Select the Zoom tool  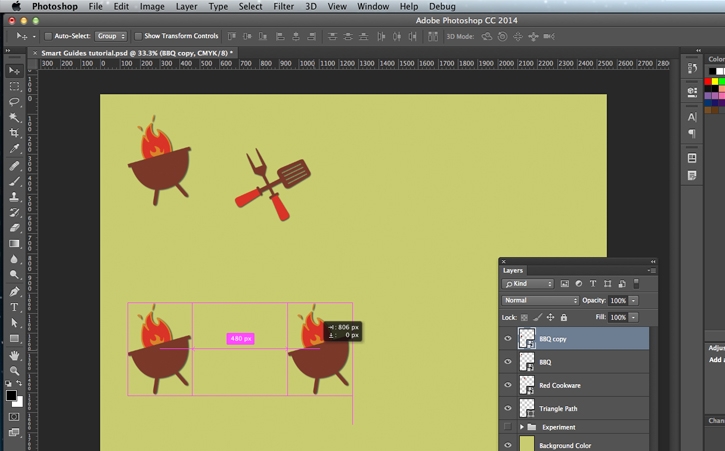[x=14, y=371]
